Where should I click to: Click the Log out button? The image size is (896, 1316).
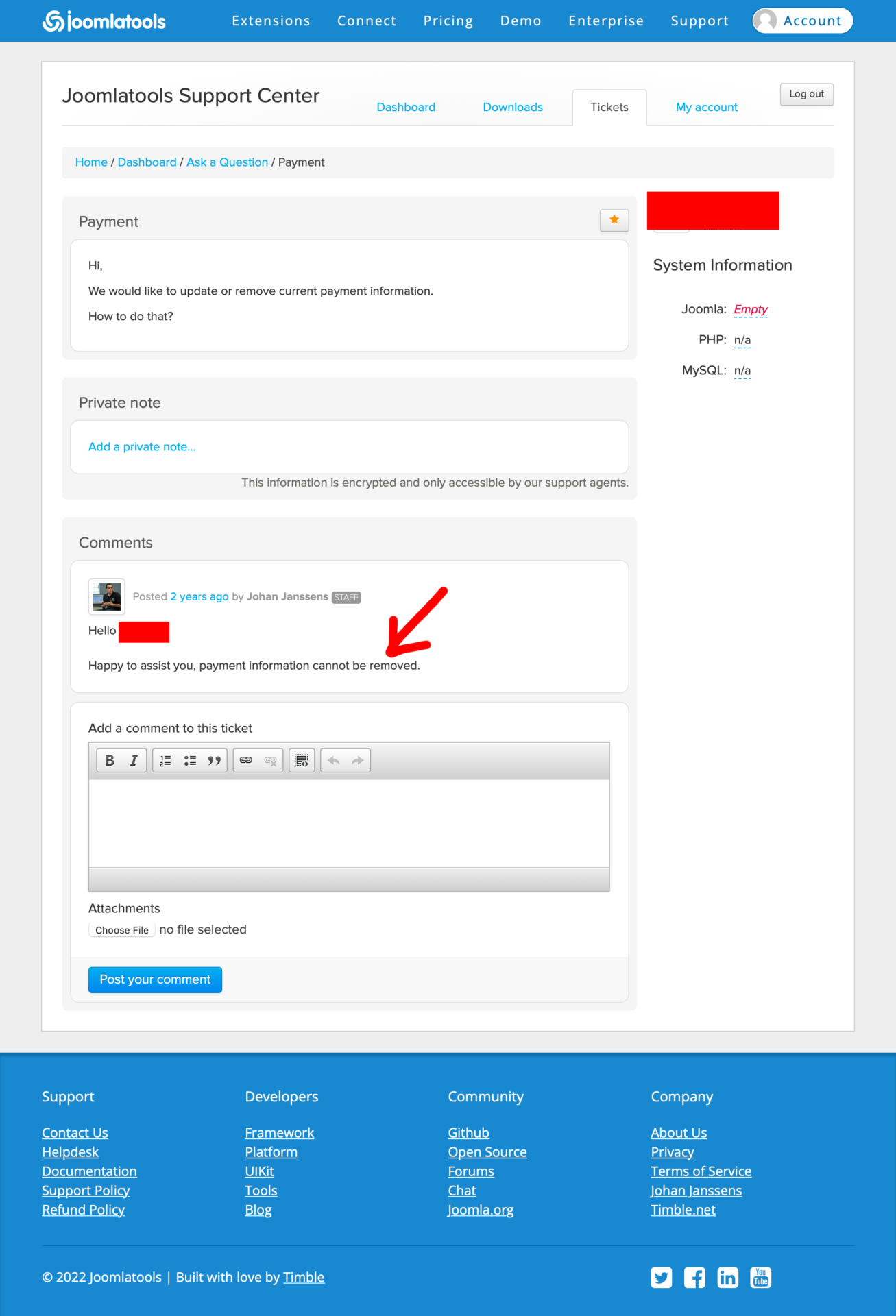(807, 94)
